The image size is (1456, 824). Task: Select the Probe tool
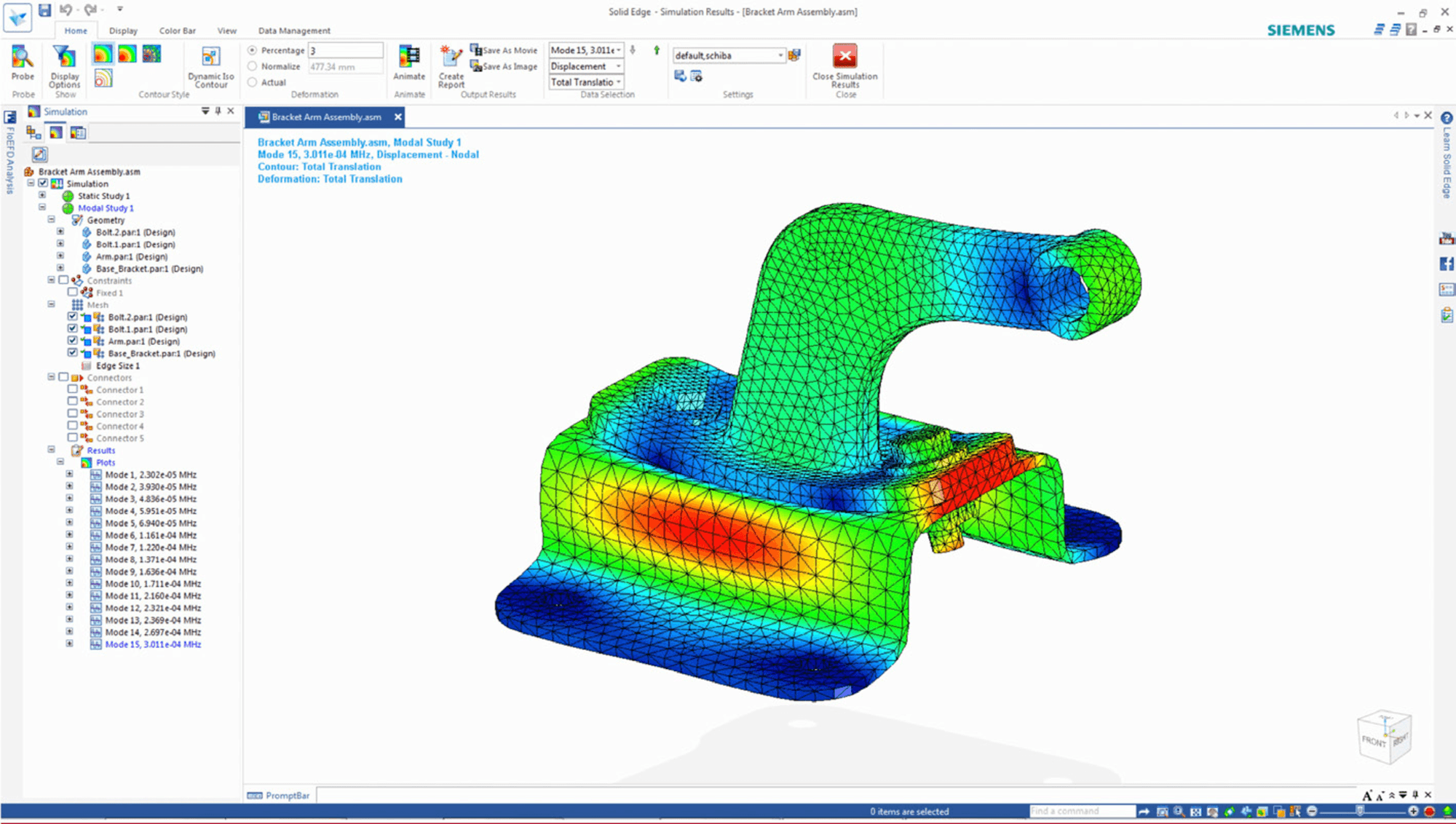23,66
